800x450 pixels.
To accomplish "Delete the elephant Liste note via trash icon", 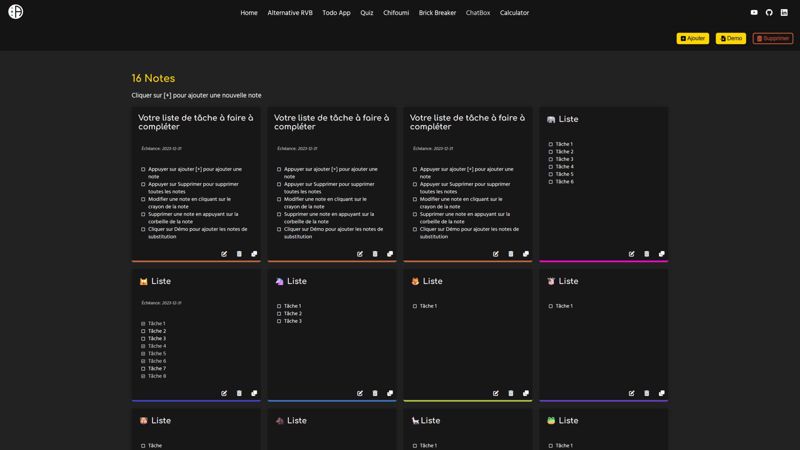I will 647,254.
